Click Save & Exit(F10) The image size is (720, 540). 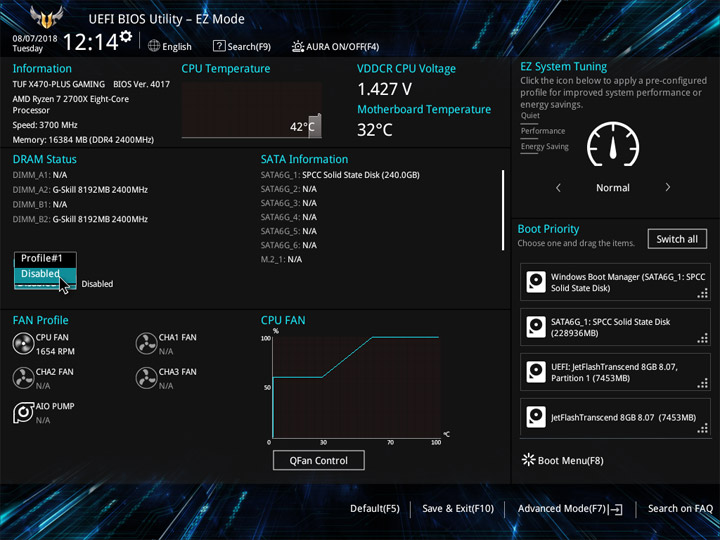point(458,509)
